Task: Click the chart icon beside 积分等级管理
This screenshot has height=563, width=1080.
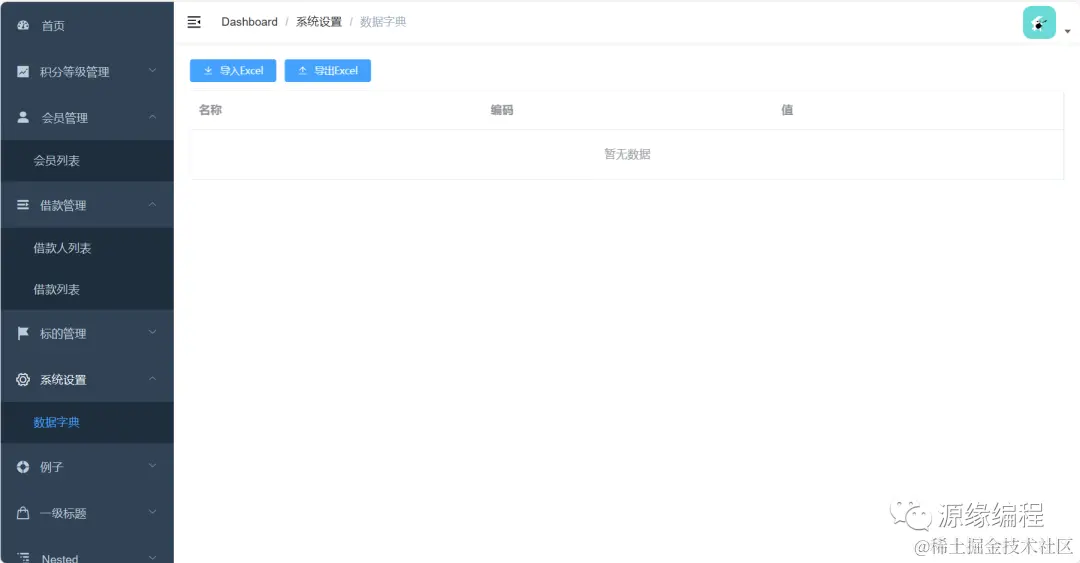Action: coord(23,72)
